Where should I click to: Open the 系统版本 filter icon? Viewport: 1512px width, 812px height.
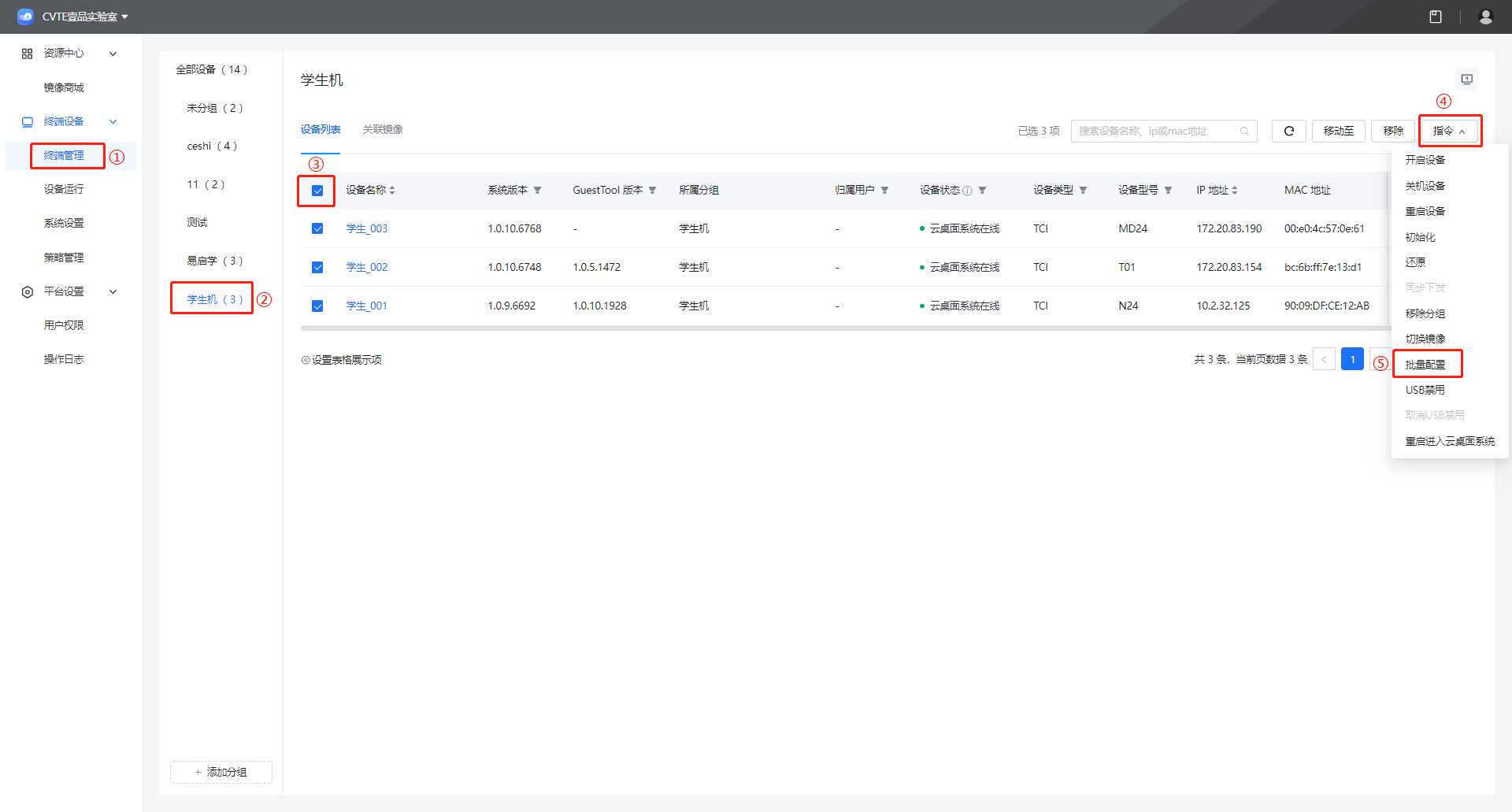pos(537,191)
